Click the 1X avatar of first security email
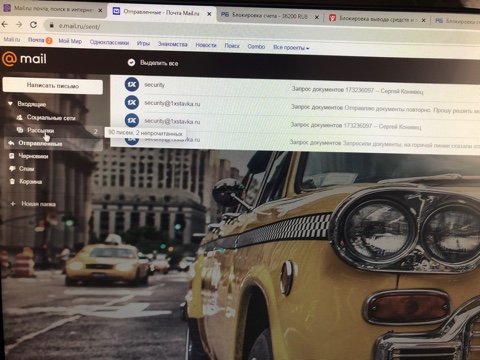Screen dimensions: 480x360 (x=132, y=84)
